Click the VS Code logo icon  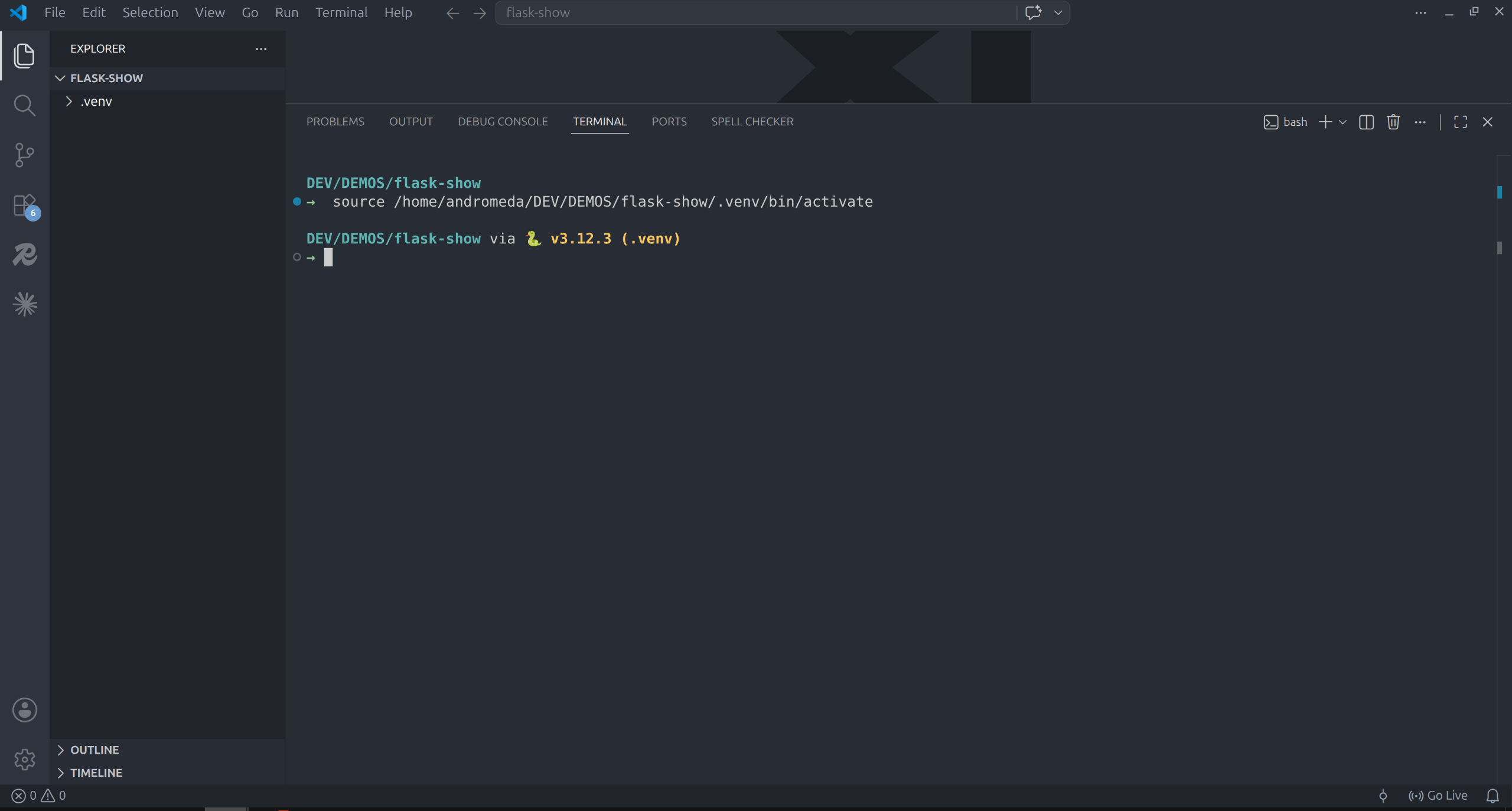[18, 12]
